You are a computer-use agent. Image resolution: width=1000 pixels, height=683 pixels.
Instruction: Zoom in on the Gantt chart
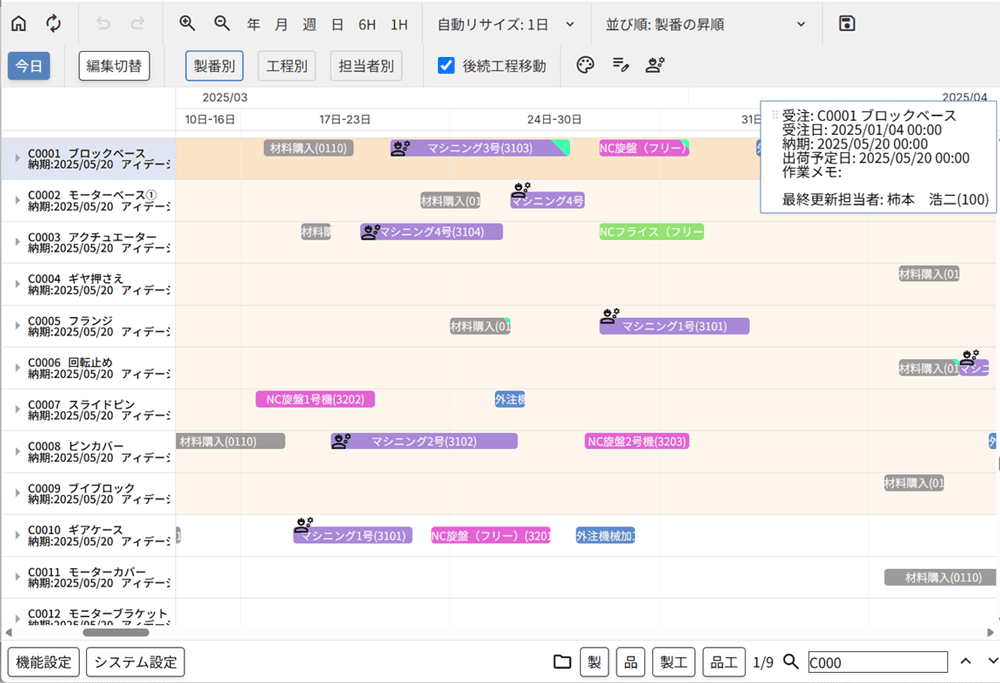[187, 23]
